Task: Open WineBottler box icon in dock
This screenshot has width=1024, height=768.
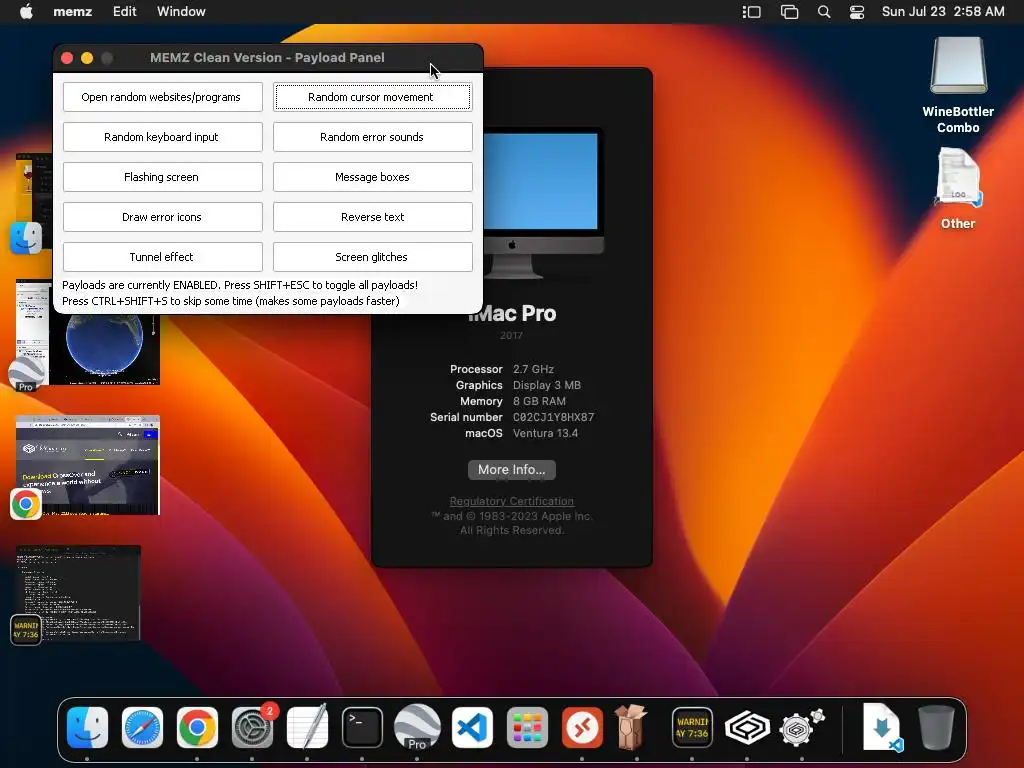Action: [632, 727]
